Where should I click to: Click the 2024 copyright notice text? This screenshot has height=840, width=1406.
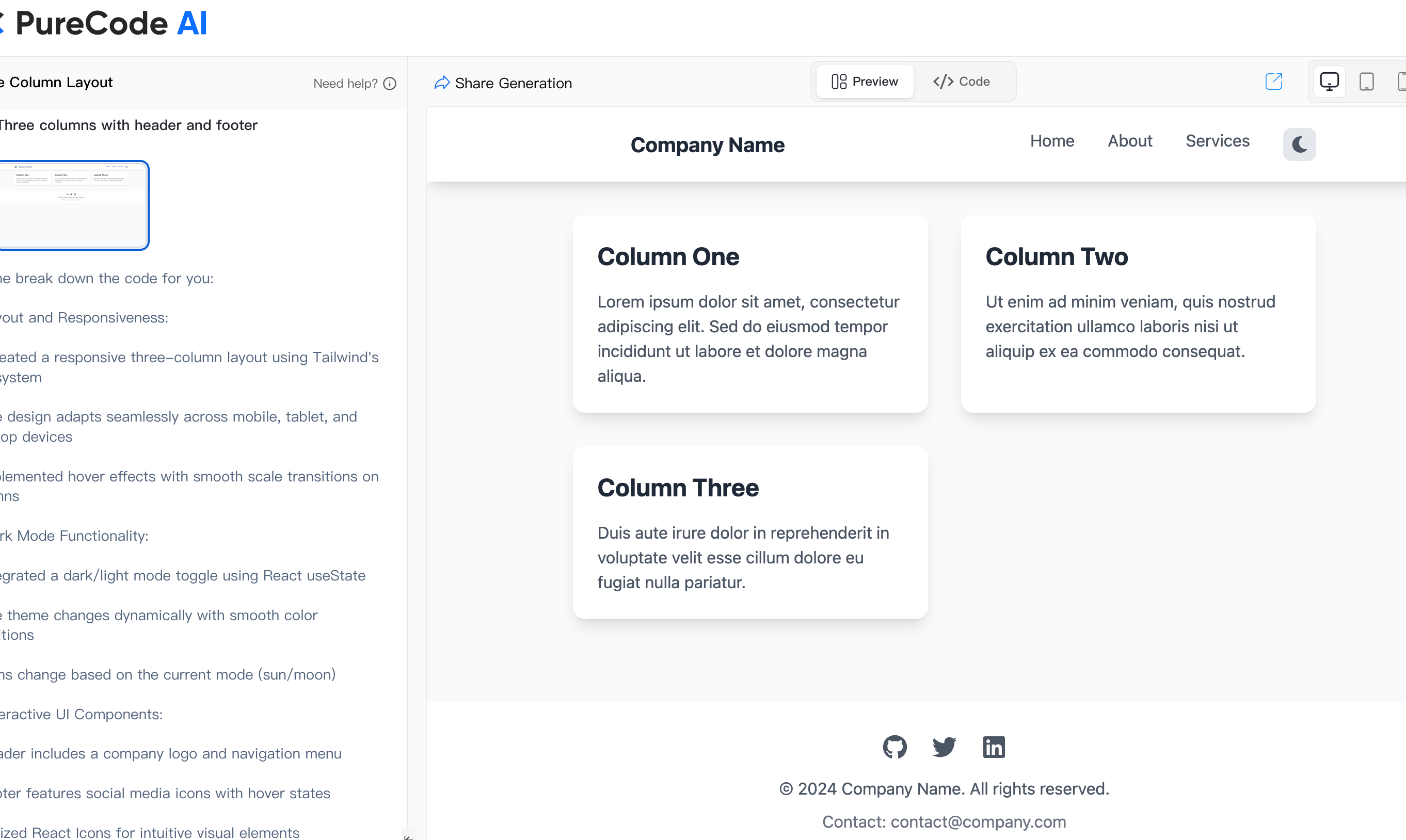point(944,788)
